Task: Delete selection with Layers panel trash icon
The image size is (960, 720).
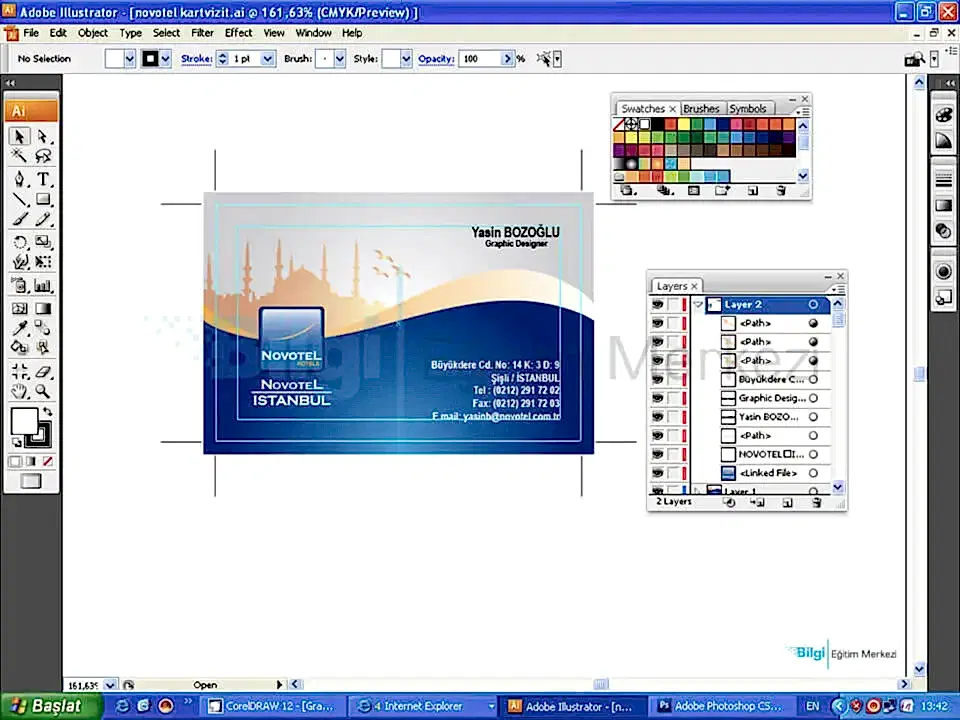Action: pos(816,502)
